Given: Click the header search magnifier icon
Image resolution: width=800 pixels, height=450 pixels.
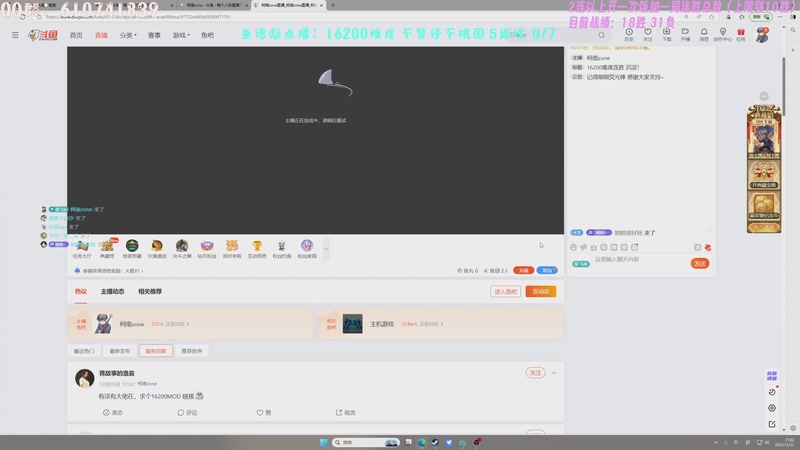Looking at the screenshot, I should (x=602, y=35).
